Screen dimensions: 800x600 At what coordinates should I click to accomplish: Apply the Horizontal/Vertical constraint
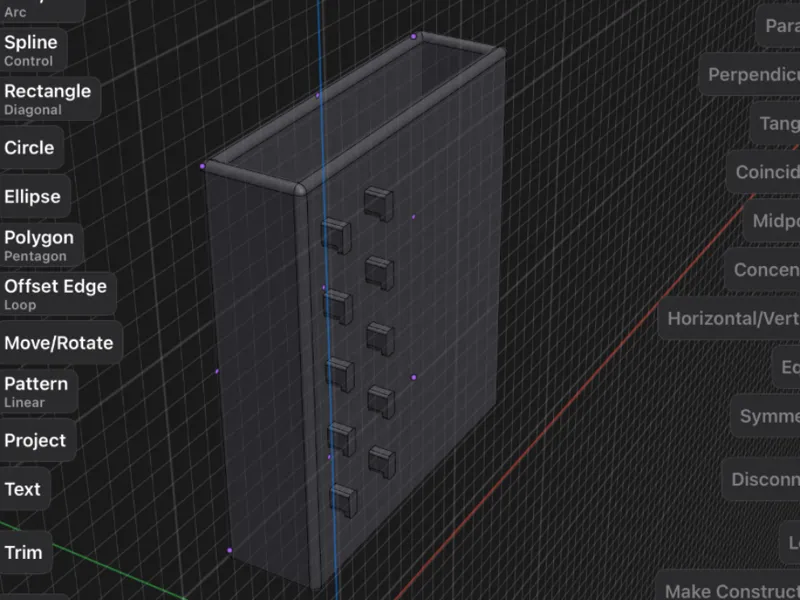[x=729, y=318]
